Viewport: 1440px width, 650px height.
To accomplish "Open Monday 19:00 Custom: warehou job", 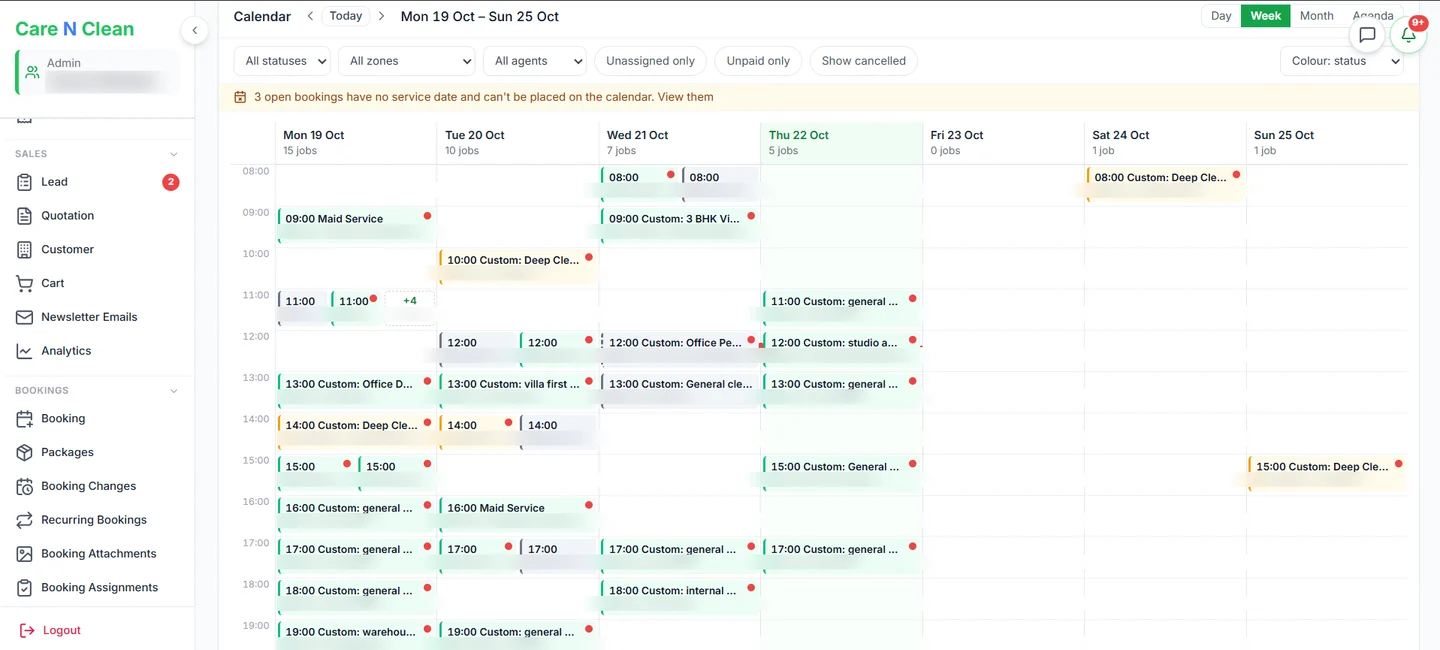I will (x=355, y=637).
